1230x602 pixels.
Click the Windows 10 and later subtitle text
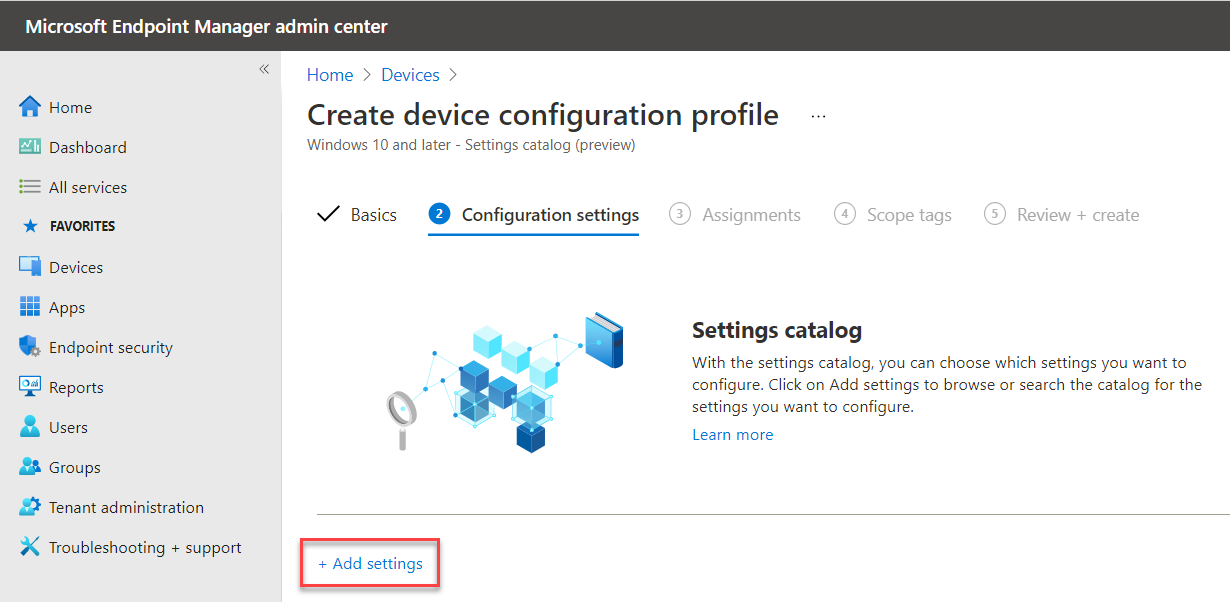click(x=471, y=145)
